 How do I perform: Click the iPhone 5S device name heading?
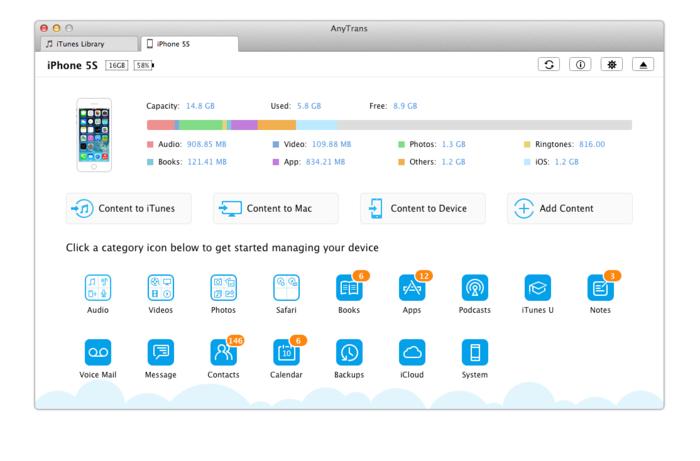[x=72, y=66]
